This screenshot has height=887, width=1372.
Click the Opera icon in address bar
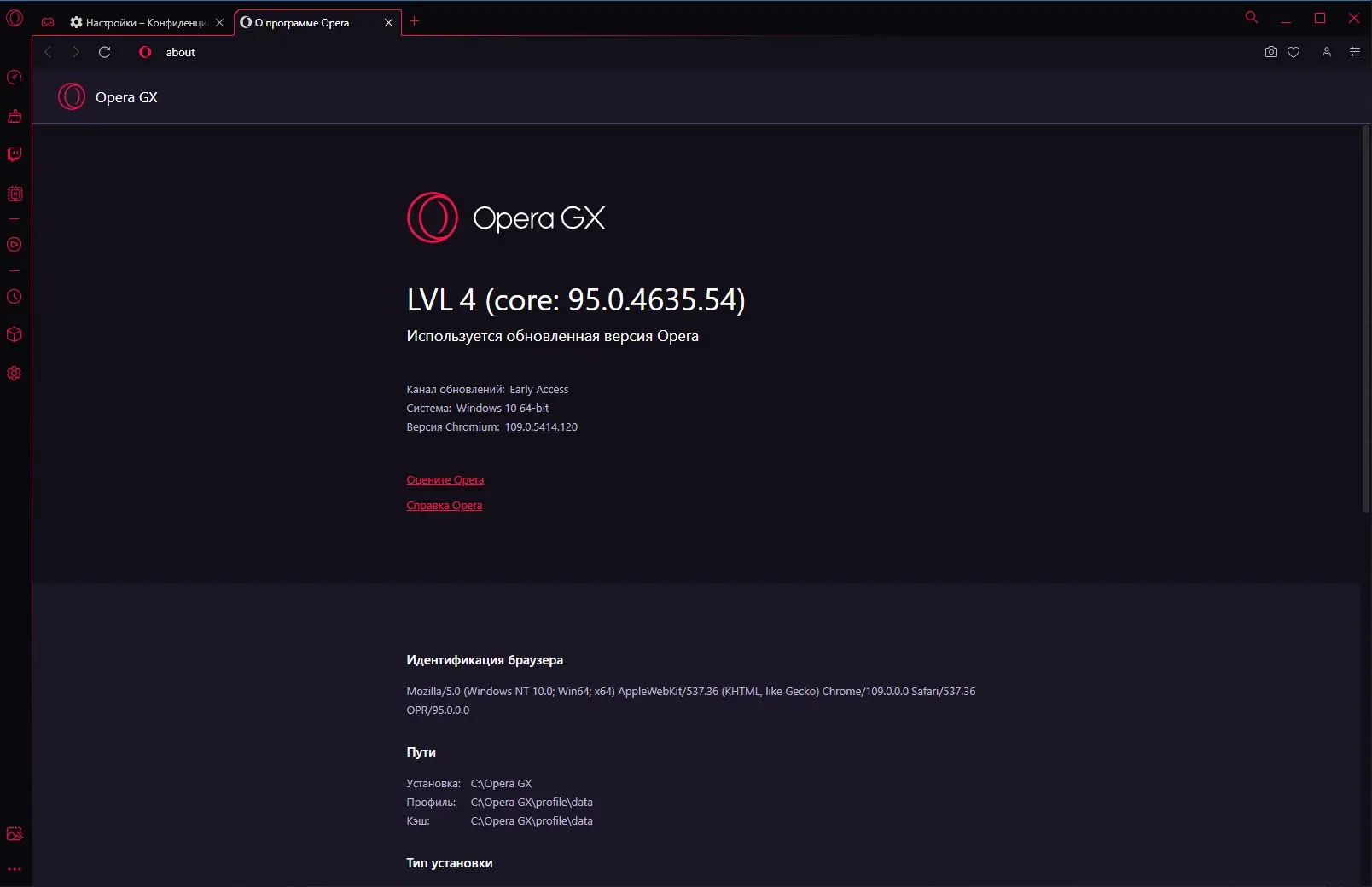point(145,52)
